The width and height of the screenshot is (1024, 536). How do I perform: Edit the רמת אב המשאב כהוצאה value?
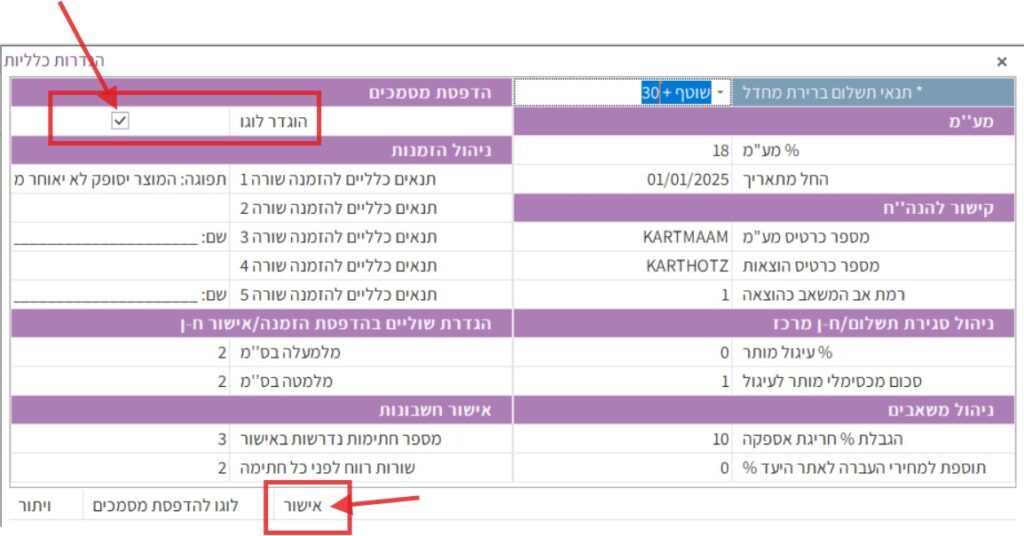tap(622, 295)
